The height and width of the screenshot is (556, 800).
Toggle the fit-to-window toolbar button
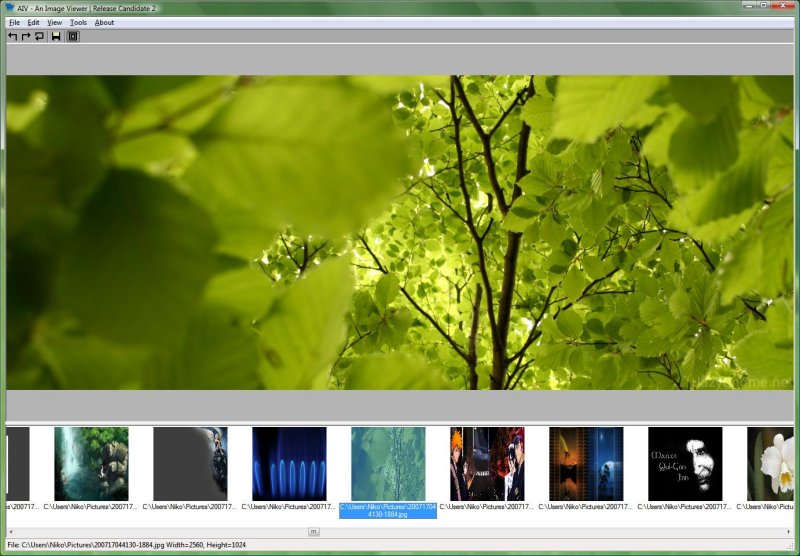tap(72, 36)
